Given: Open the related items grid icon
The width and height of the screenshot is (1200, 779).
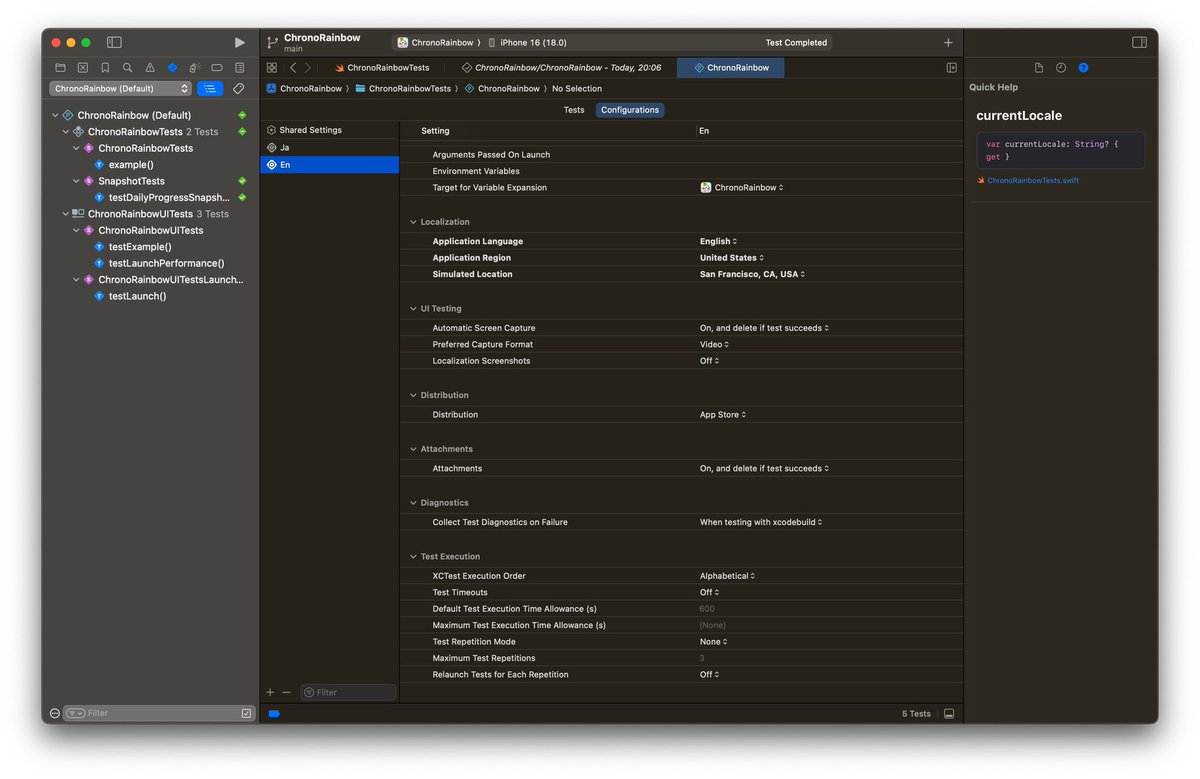Looking at the screenshot, I should point(271,68).
